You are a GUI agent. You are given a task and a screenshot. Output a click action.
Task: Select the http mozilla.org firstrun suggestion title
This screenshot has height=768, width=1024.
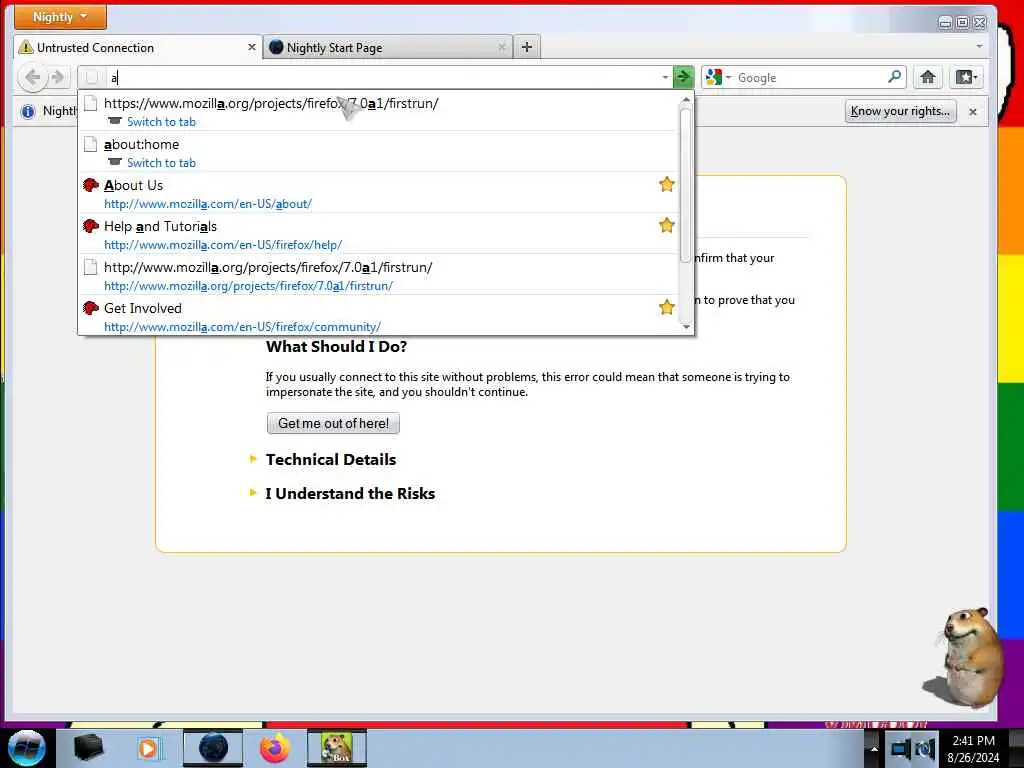coord(268,267)
